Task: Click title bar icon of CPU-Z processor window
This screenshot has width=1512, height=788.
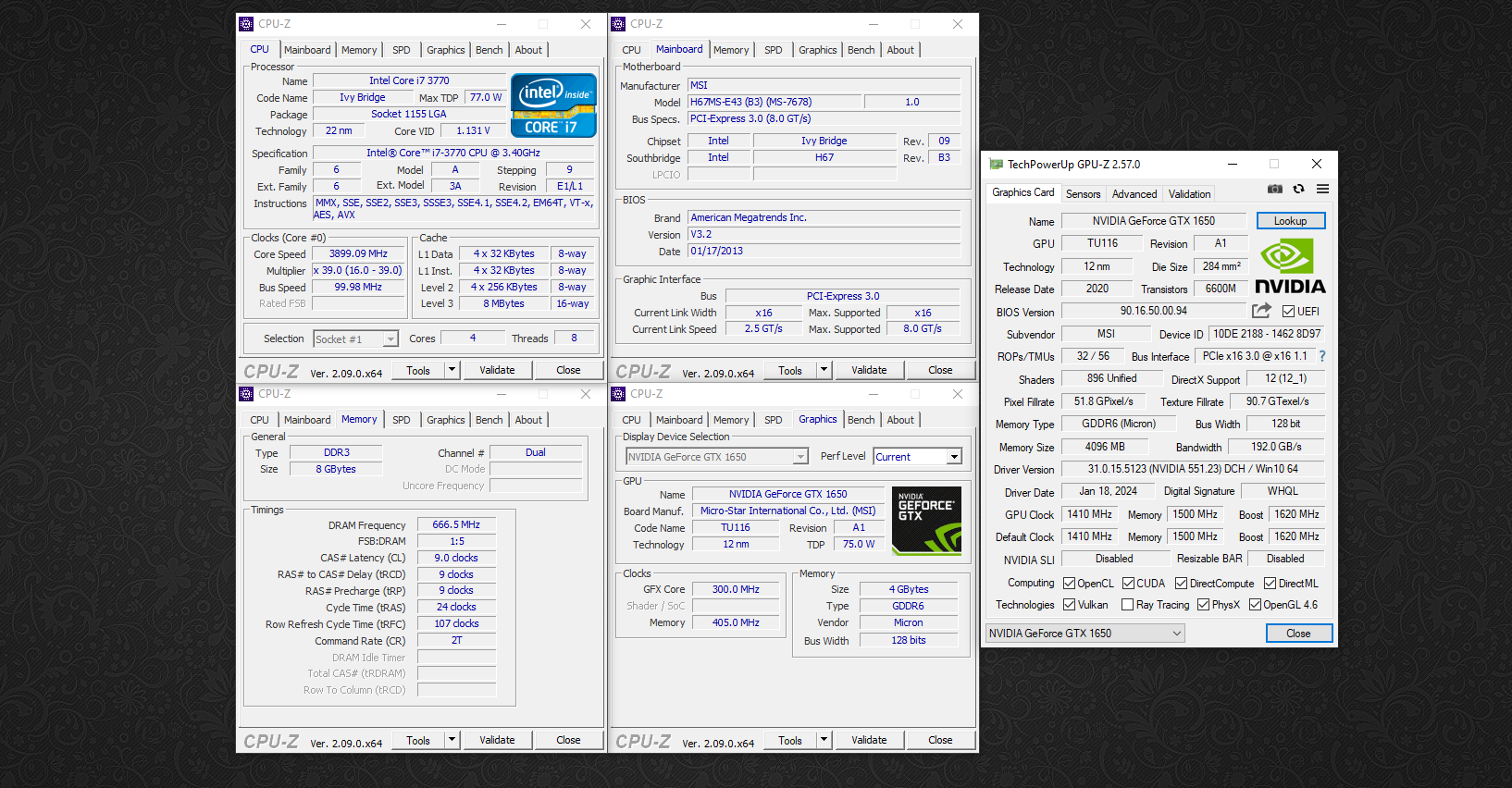Action: click(x=246, y=24)
